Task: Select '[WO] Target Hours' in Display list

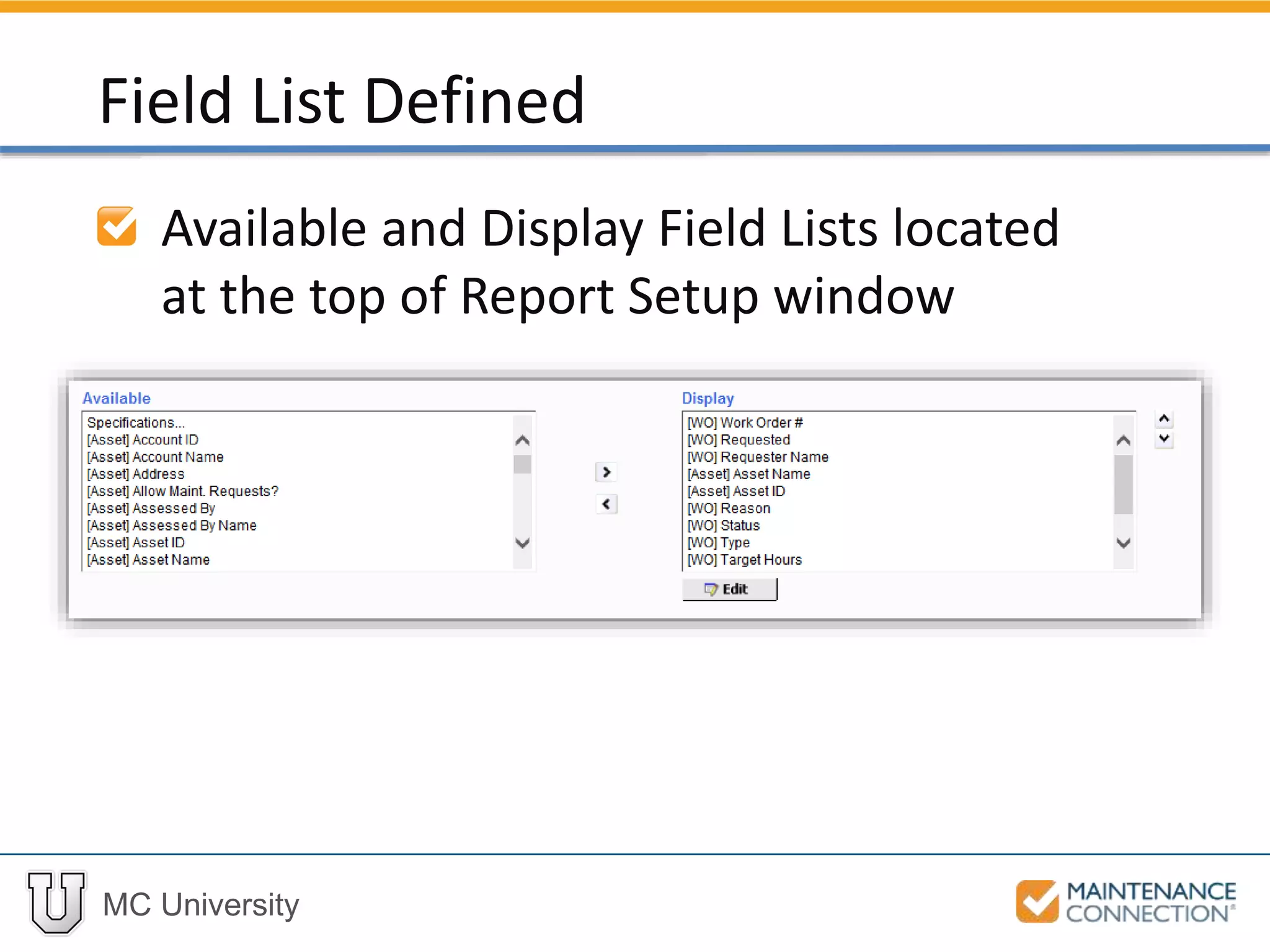Action: coord(744,560)
